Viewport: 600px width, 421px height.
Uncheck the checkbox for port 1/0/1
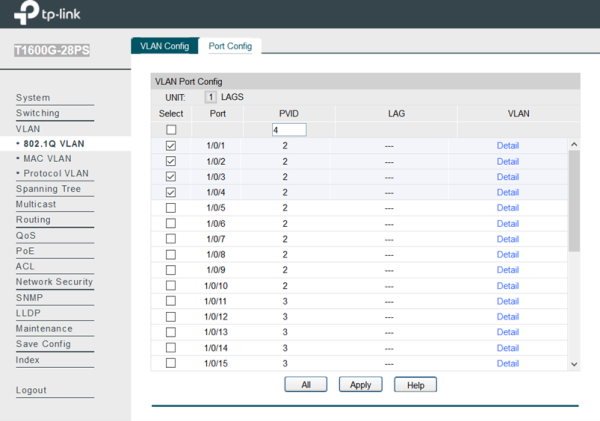(170, 146)
